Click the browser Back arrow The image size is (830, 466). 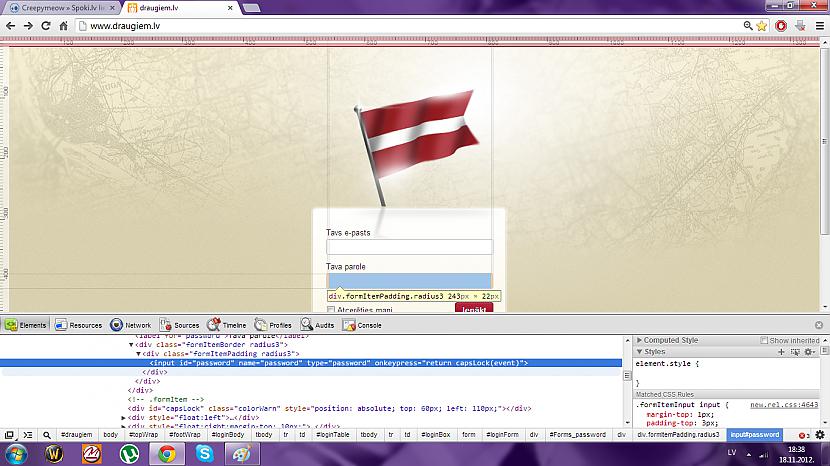coord(11,25)
